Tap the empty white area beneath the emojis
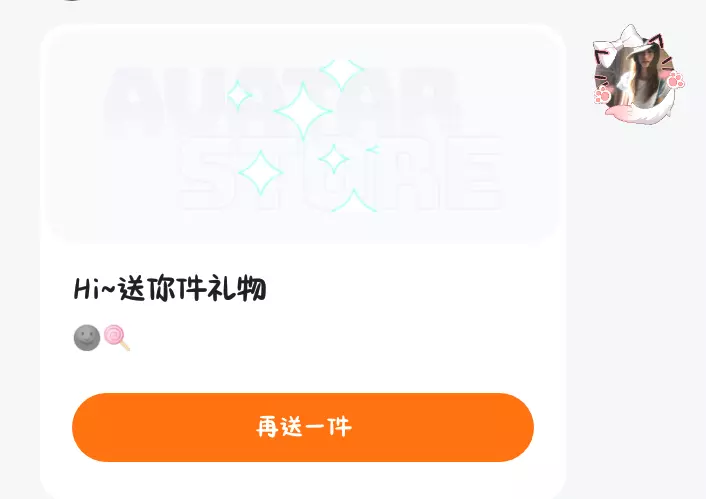Image resolution: width=706 pixels, height=499 pixels. coord(303,372)
